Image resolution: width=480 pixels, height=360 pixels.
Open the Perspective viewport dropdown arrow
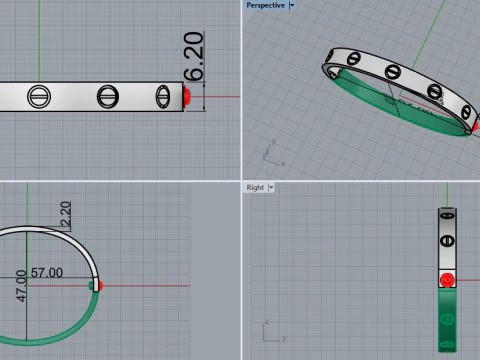pos(292,5)
